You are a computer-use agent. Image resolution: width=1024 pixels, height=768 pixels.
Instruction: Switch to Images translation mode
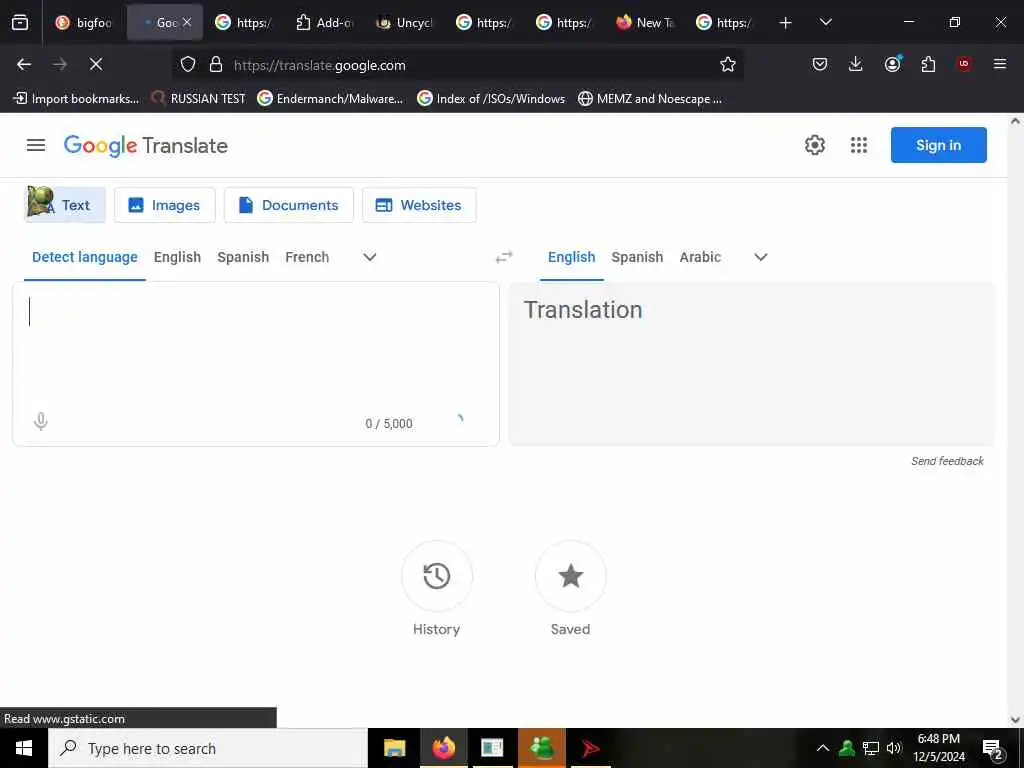(165, 205)
